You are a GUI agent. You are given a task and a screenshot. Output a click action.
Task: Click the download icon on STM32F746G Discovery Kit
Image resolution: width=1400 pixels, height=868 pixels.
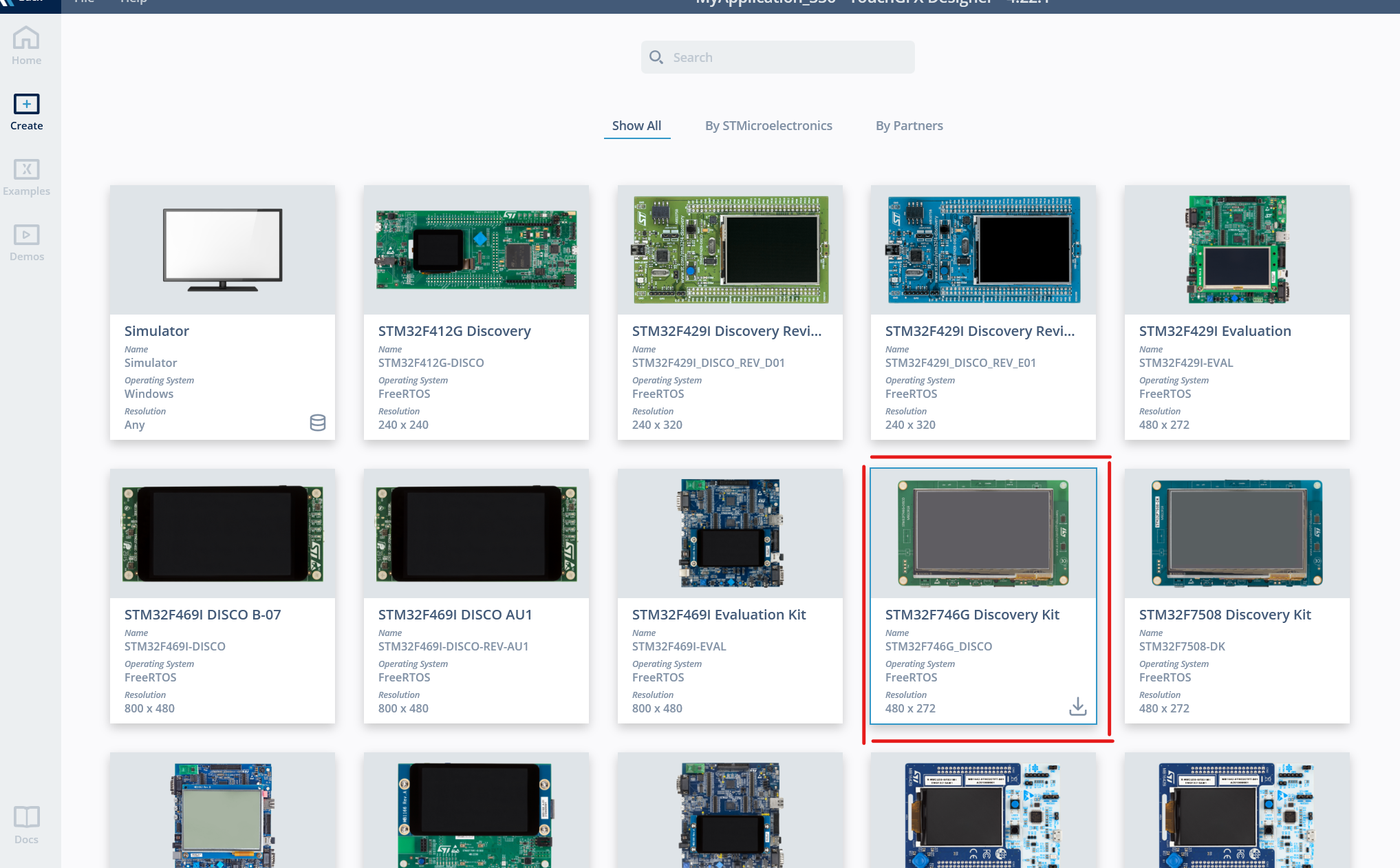(1077, 707)
